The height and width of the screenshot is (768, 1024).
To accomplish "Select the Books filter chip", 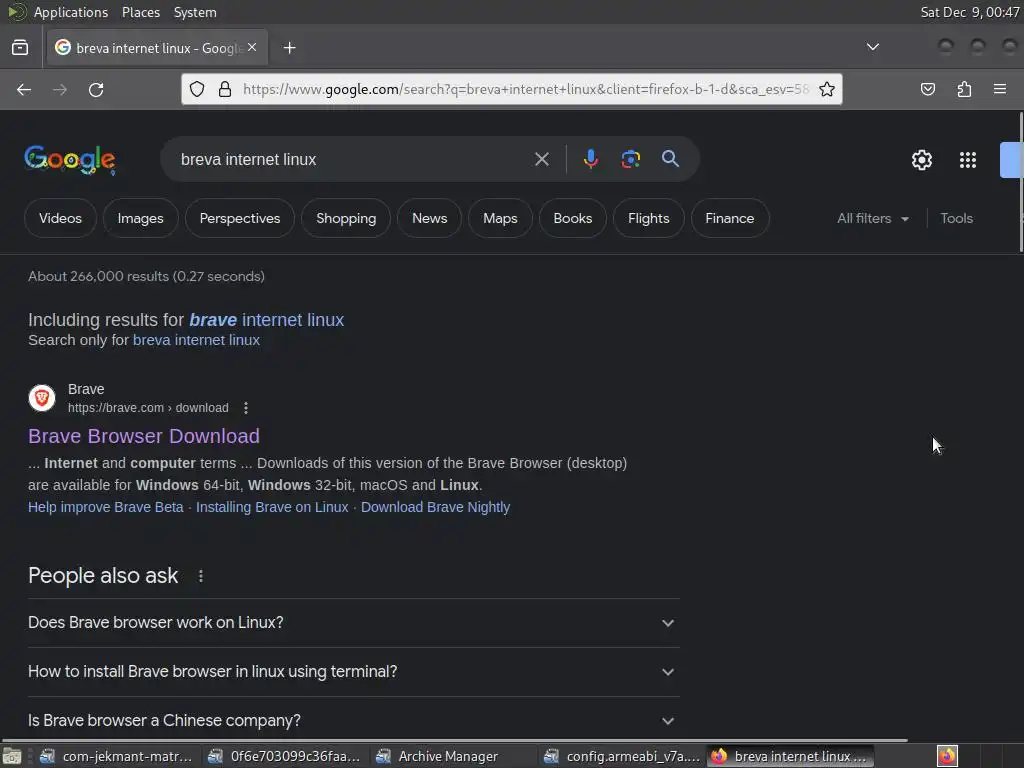I will (x=573, y=219).
